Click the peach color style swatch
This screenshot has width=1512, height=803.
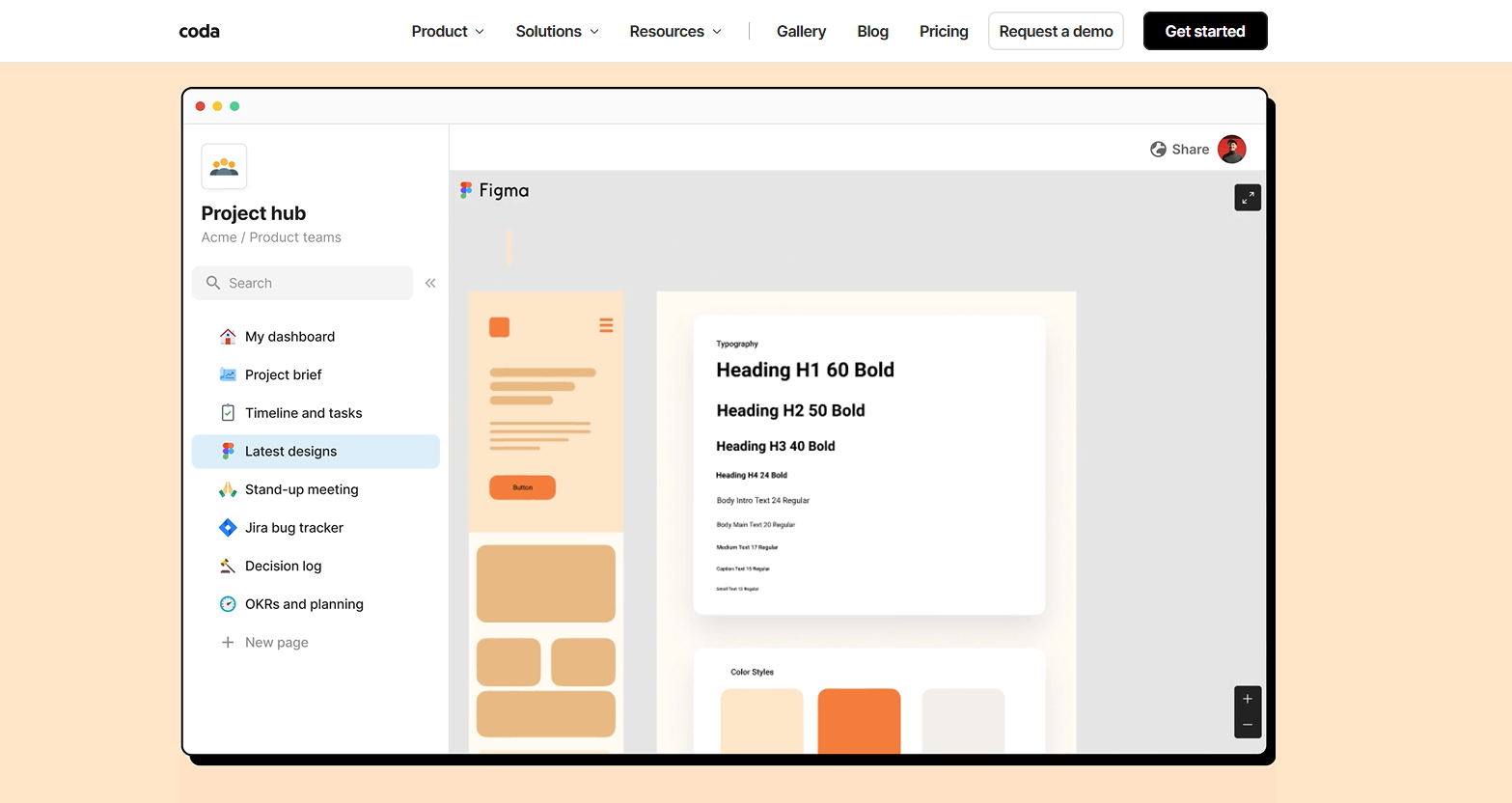(762, 721)
